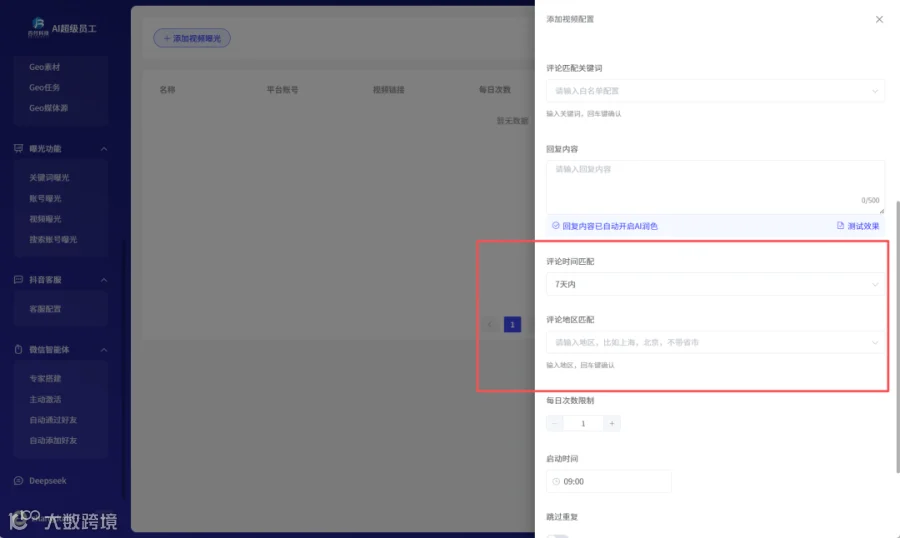Open 自动添加好友 menu item
The height and width of the screenshot is (538, 900).
click(x=53, y=440)
